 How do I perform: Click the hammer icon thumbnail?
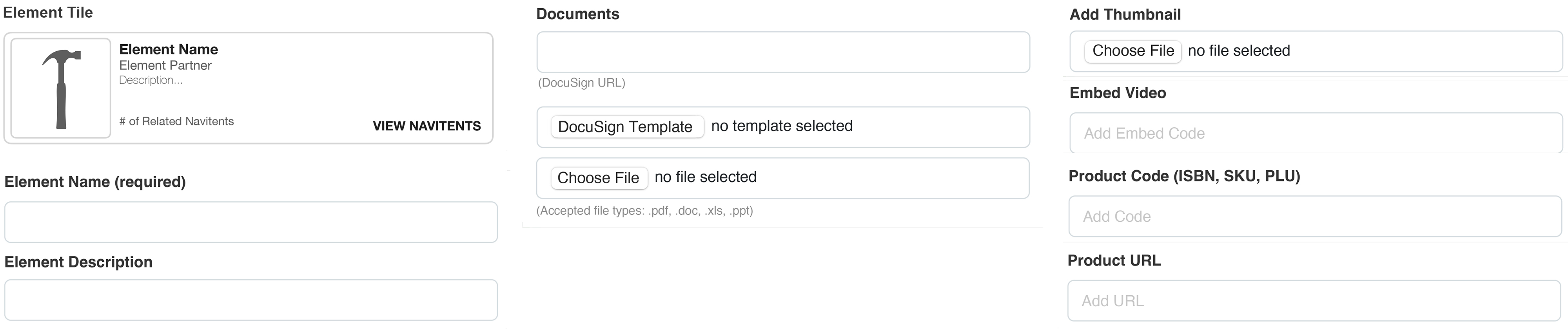tap(61, 89)
